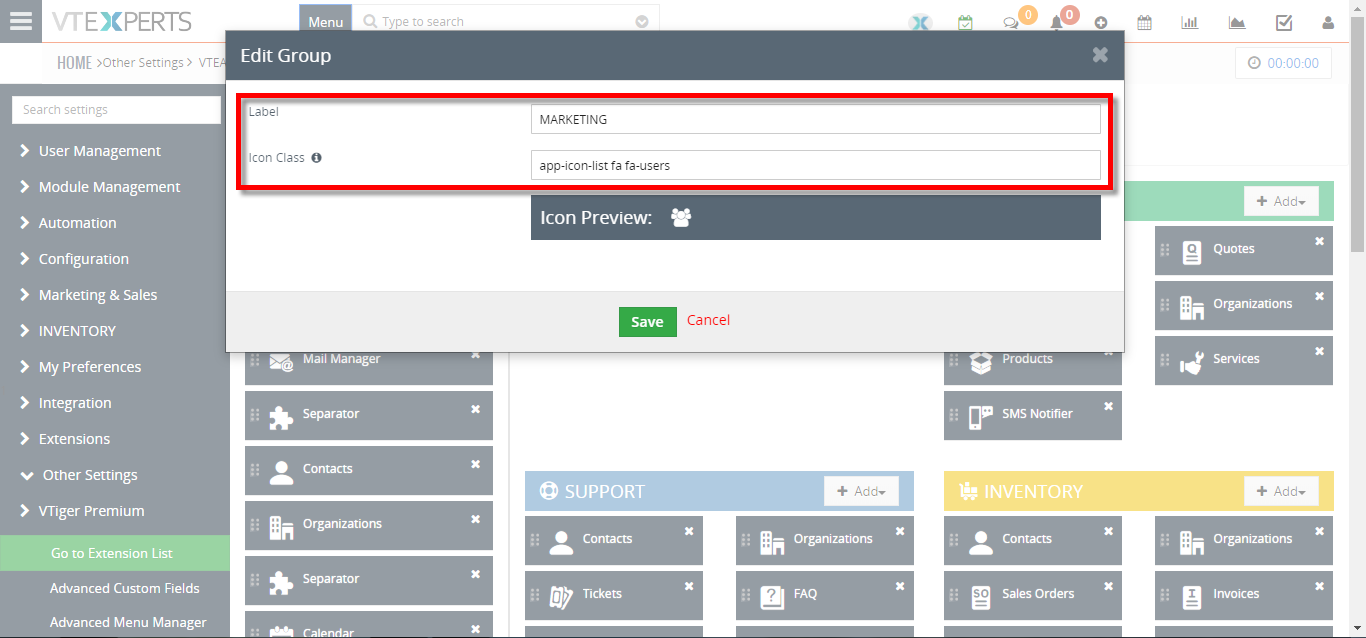Remove Mail Manager with its X icon
This screenshot has width=1366, height=638.
(x=476, y=354)
